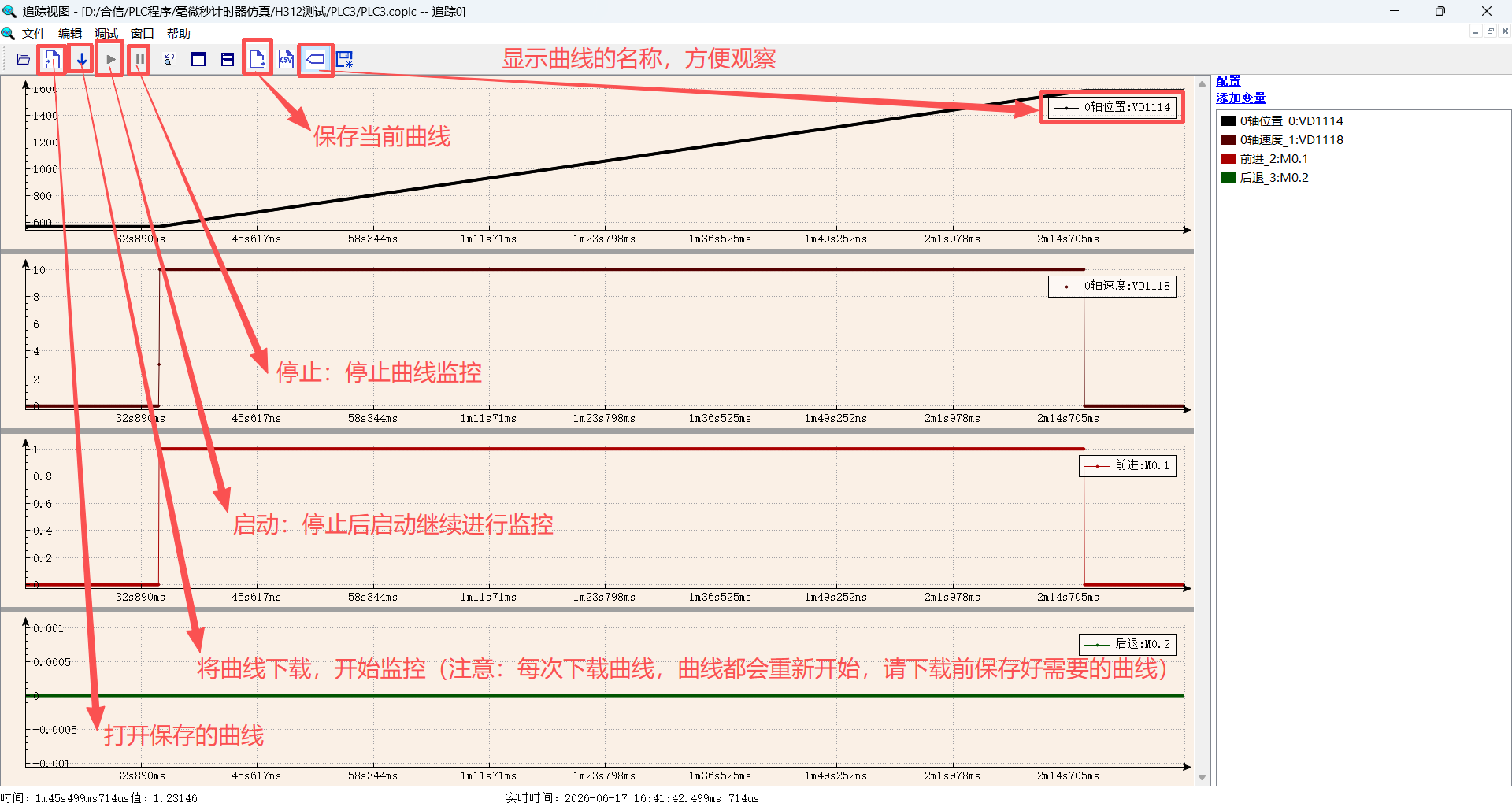Select variable 0轴位置_0:VD1114 in list
The height and width of the screenshot is (803, 1512).
(1291, 120)
